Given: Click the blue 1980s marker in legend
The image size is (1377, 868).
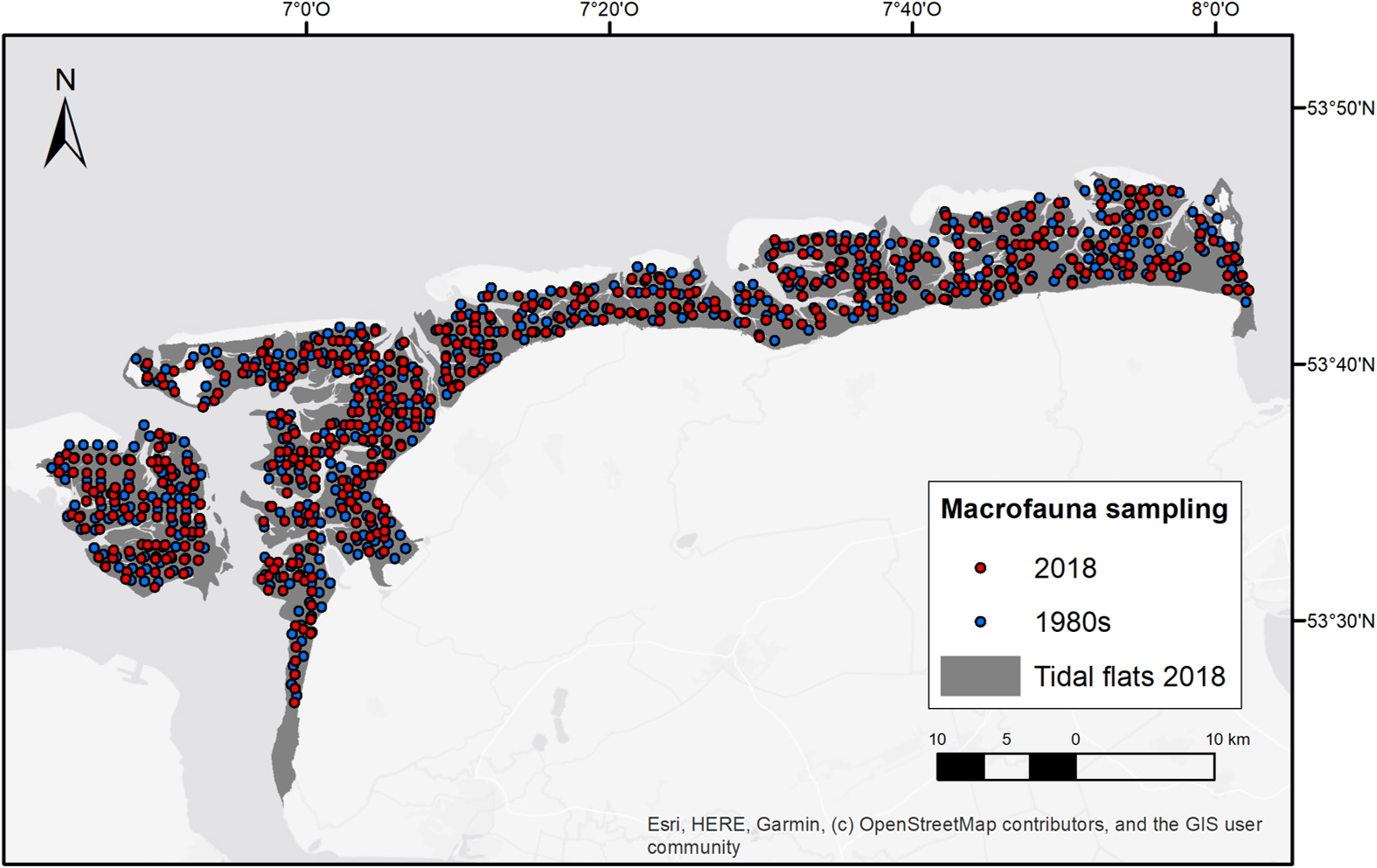Looking at the screenshot, I should point(980,622).
